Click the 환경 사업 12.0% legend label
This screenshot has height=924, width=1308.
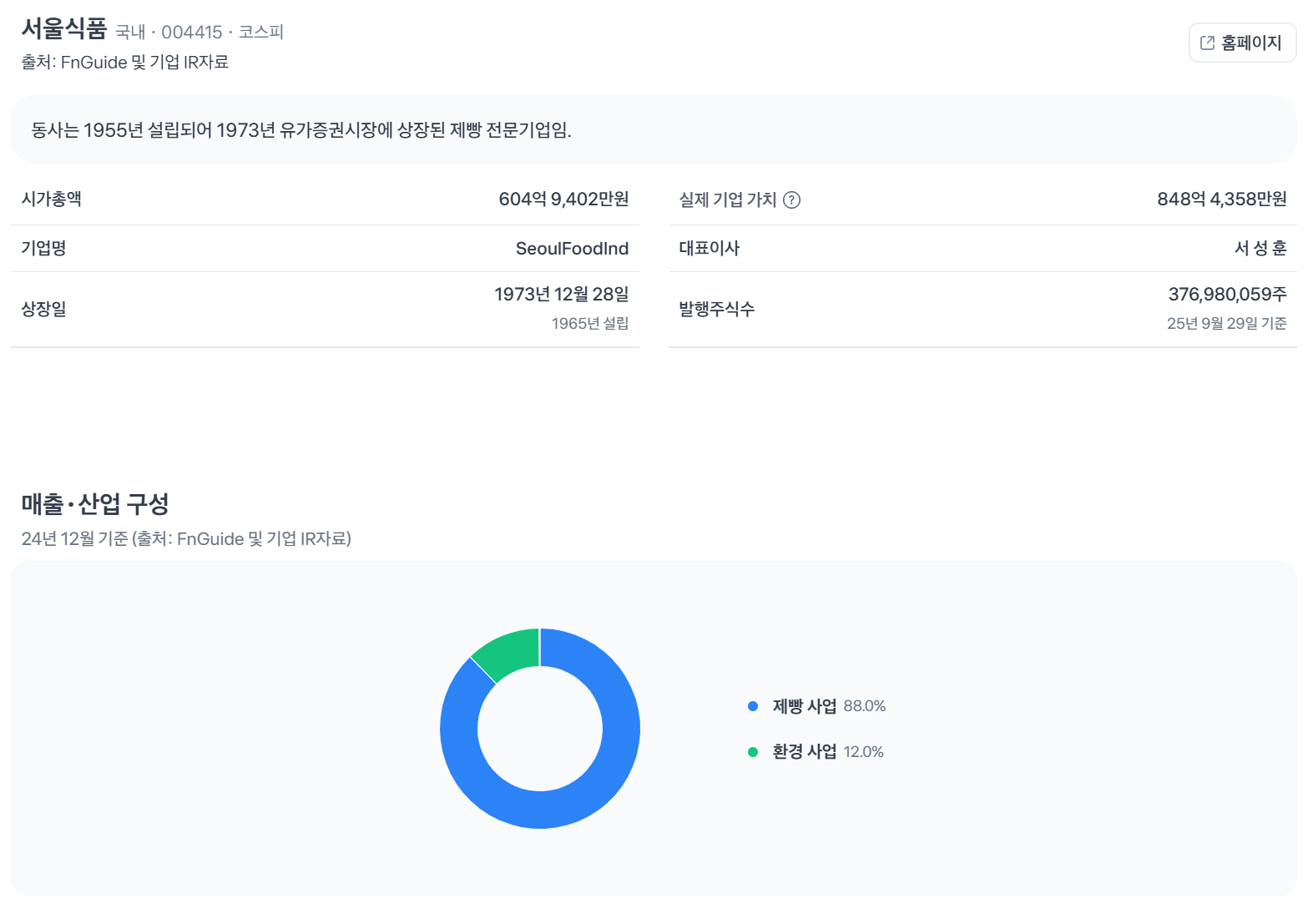828,752
